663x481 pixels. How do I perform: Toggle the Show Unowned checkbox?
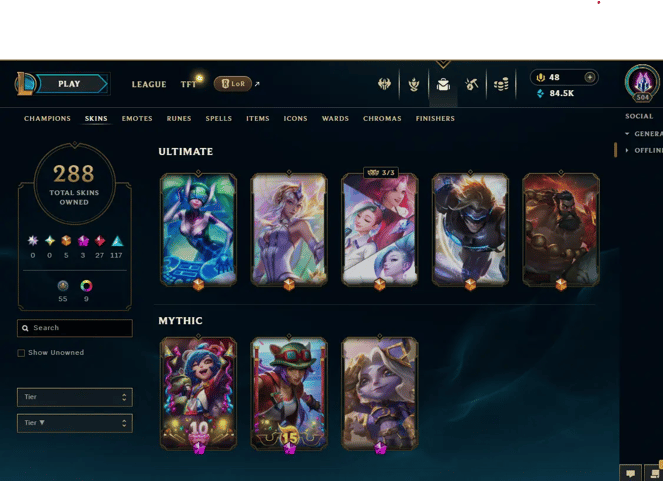21,353
